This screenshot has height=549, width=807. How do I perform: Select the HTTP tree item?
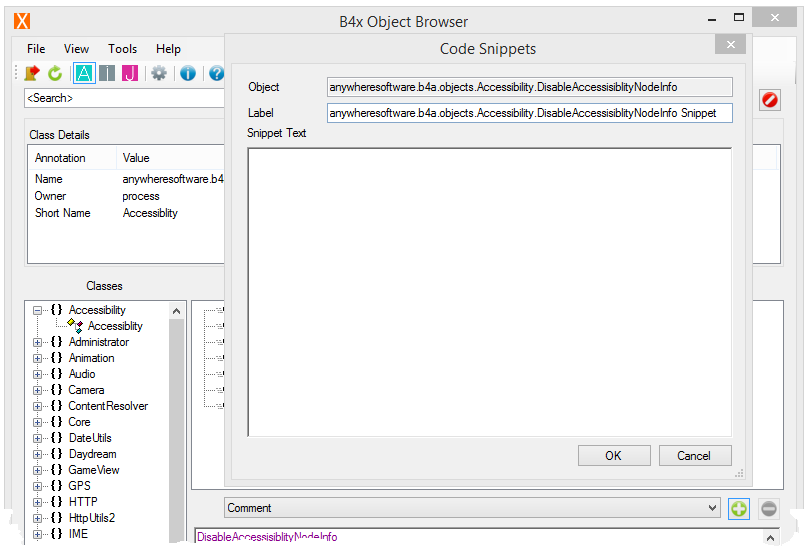pos(83,502)
